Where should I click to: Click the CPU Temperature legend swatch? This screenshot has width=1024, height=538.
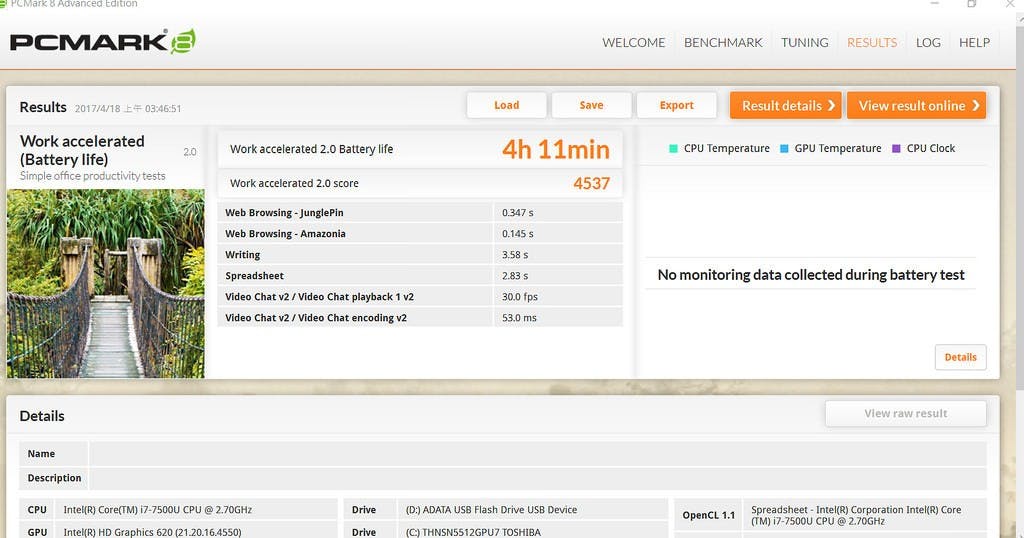[673, 148]
